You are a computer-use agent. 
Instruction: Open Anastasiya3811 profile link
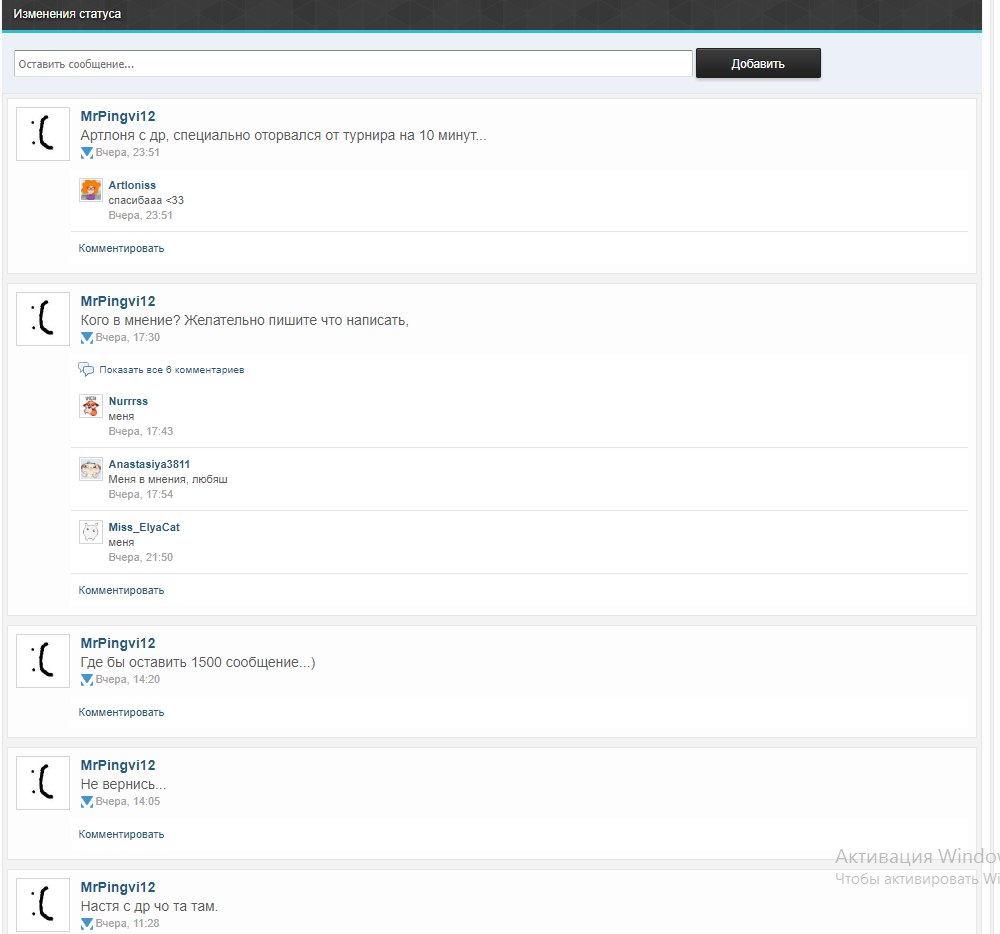pos(149,464)
